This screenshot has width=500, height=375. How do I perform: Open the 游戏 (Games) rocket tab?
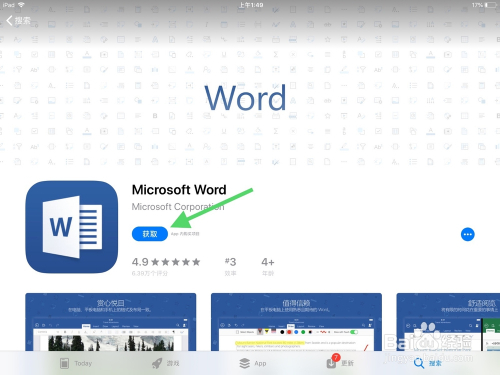coord(166,363)
